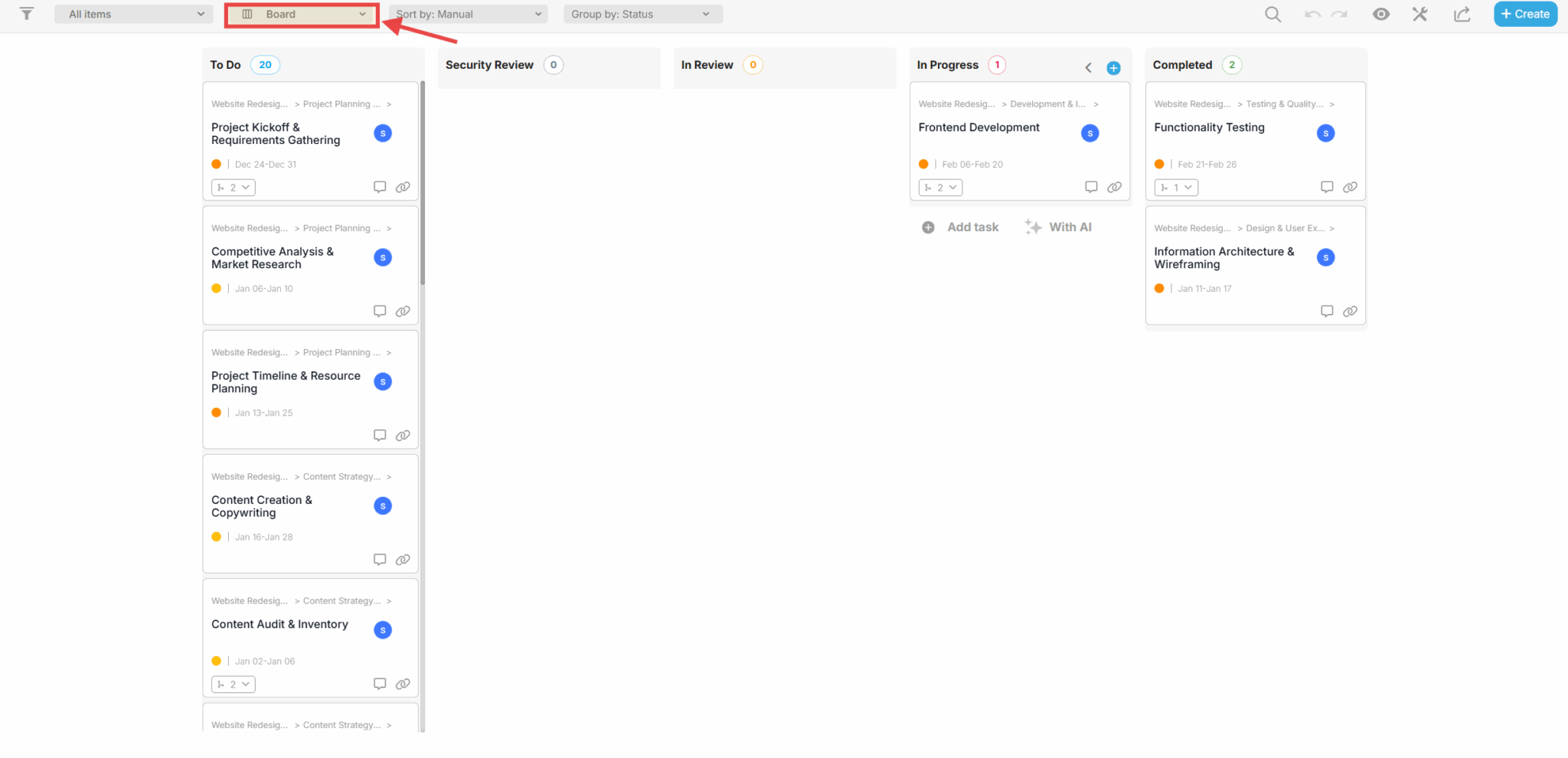The height and width of the screenshot is (758, 1568).
Task: Click With AI task creation button
Action: click(x=1059, y=227)
